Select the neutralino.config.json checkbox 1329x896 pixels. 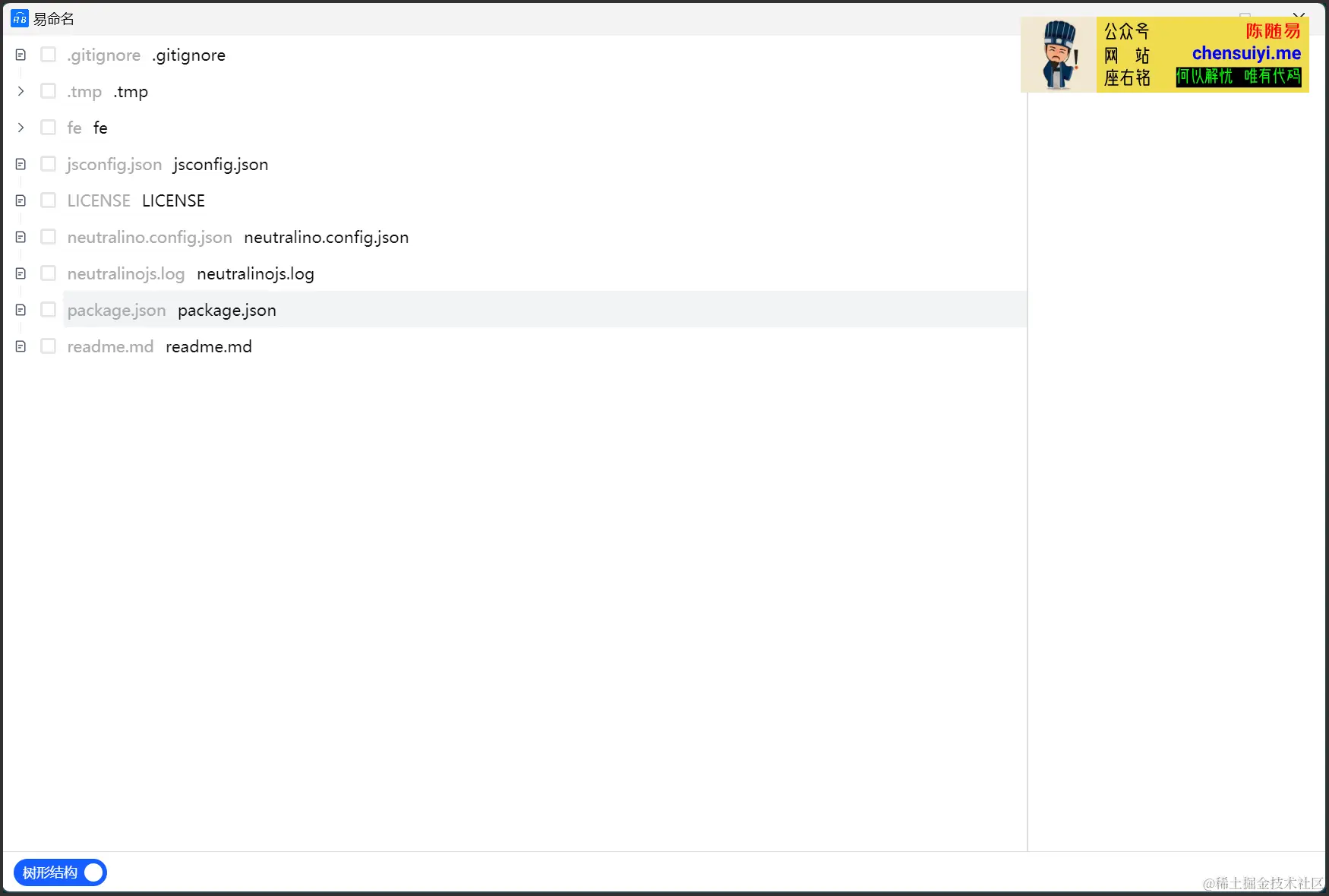coord(48,237)
